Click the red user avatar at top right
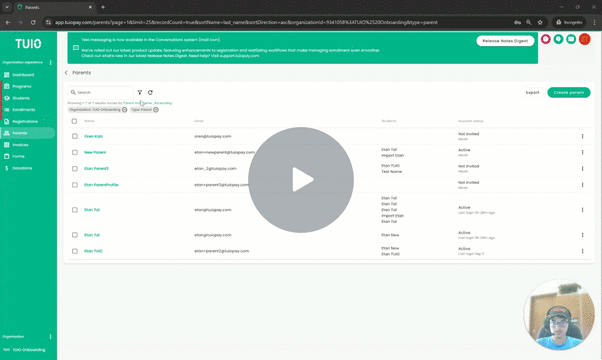602x360 pixels. (584, 39)
